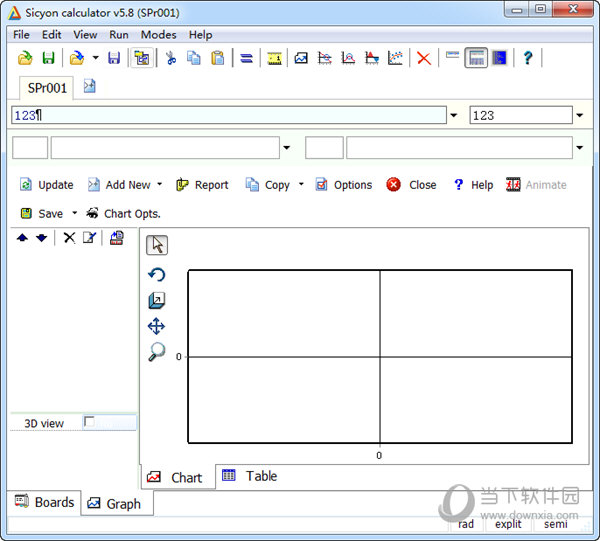The height and width of the screenshot is (541, 600).
Task: Click the paste clipboard icon
Action: [x=218, y=58]
